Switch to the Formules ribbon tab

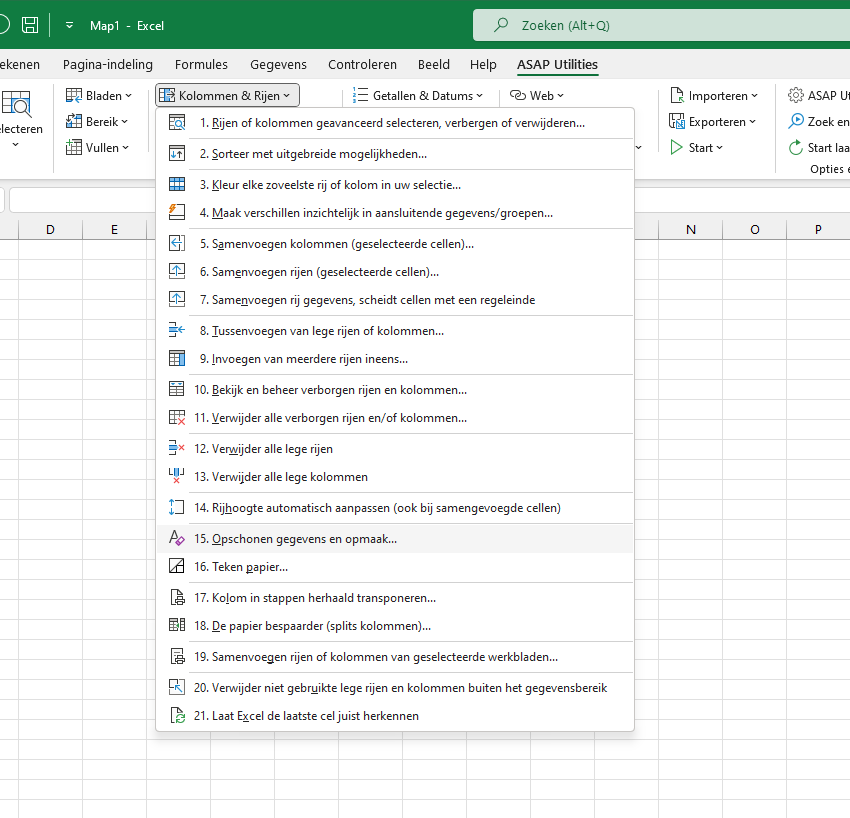coord(201,65)
